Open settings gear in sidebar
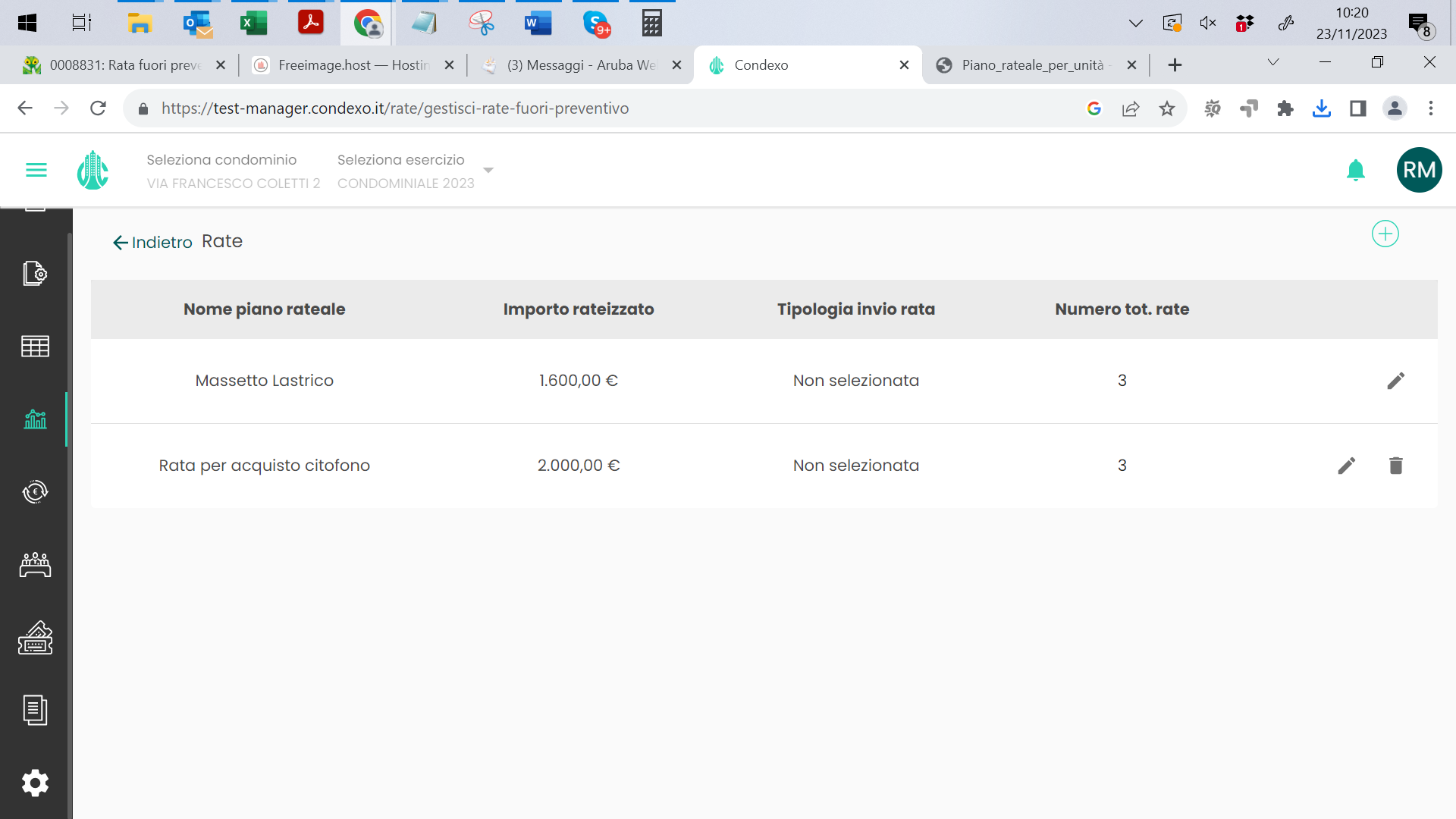Viewport: 1456px width, 819px height. (35, 783)
